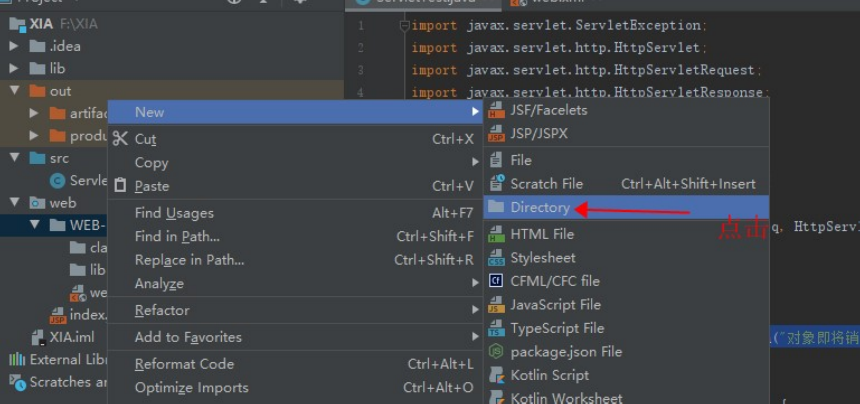Screen dimensions: 860x404
Task: Expand the lib folder node
Action: [x=14, y=69]
